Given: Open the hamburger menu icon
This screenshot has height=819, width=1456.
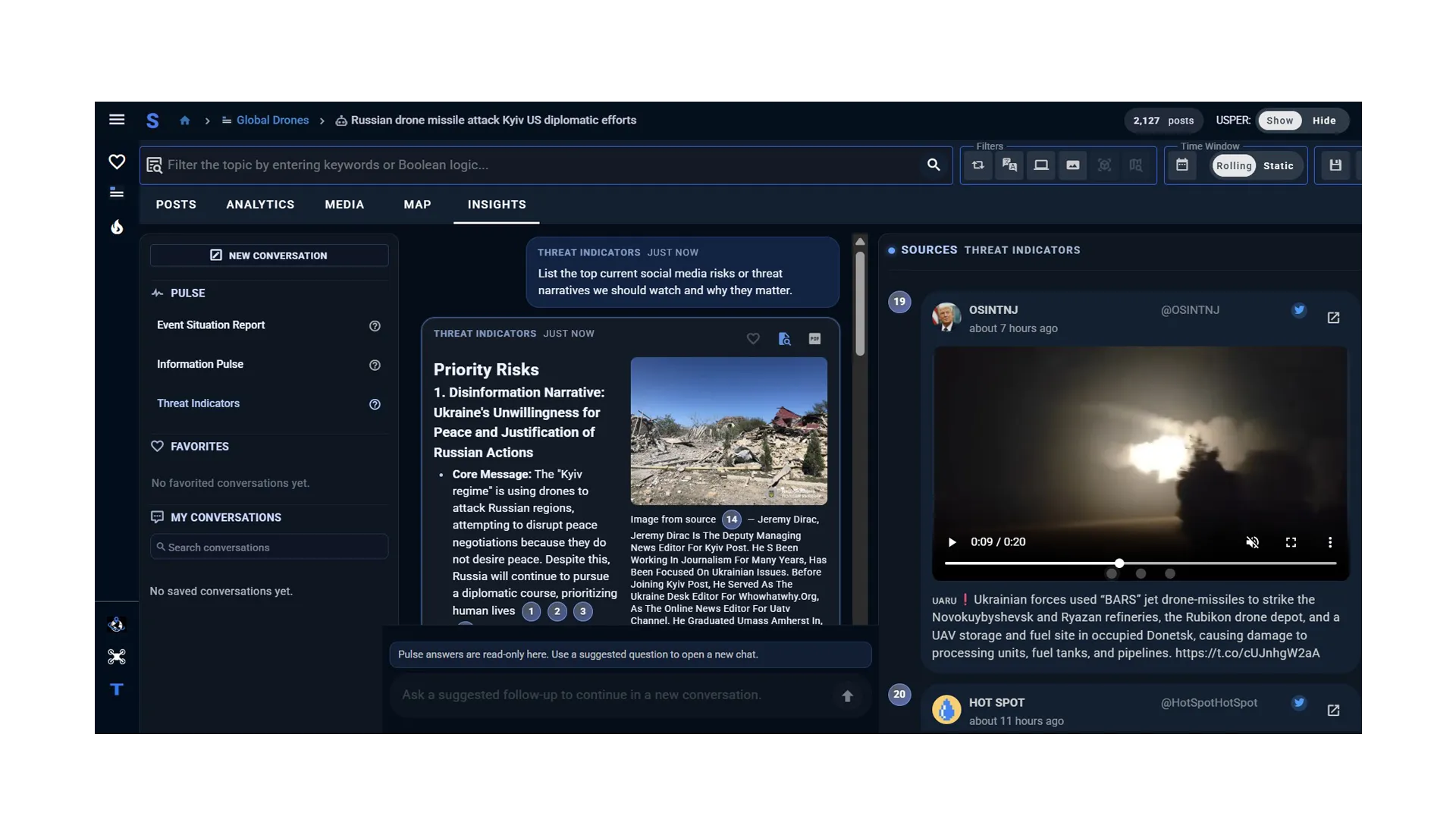Looking at the screenshot, I should pos(117,120).
